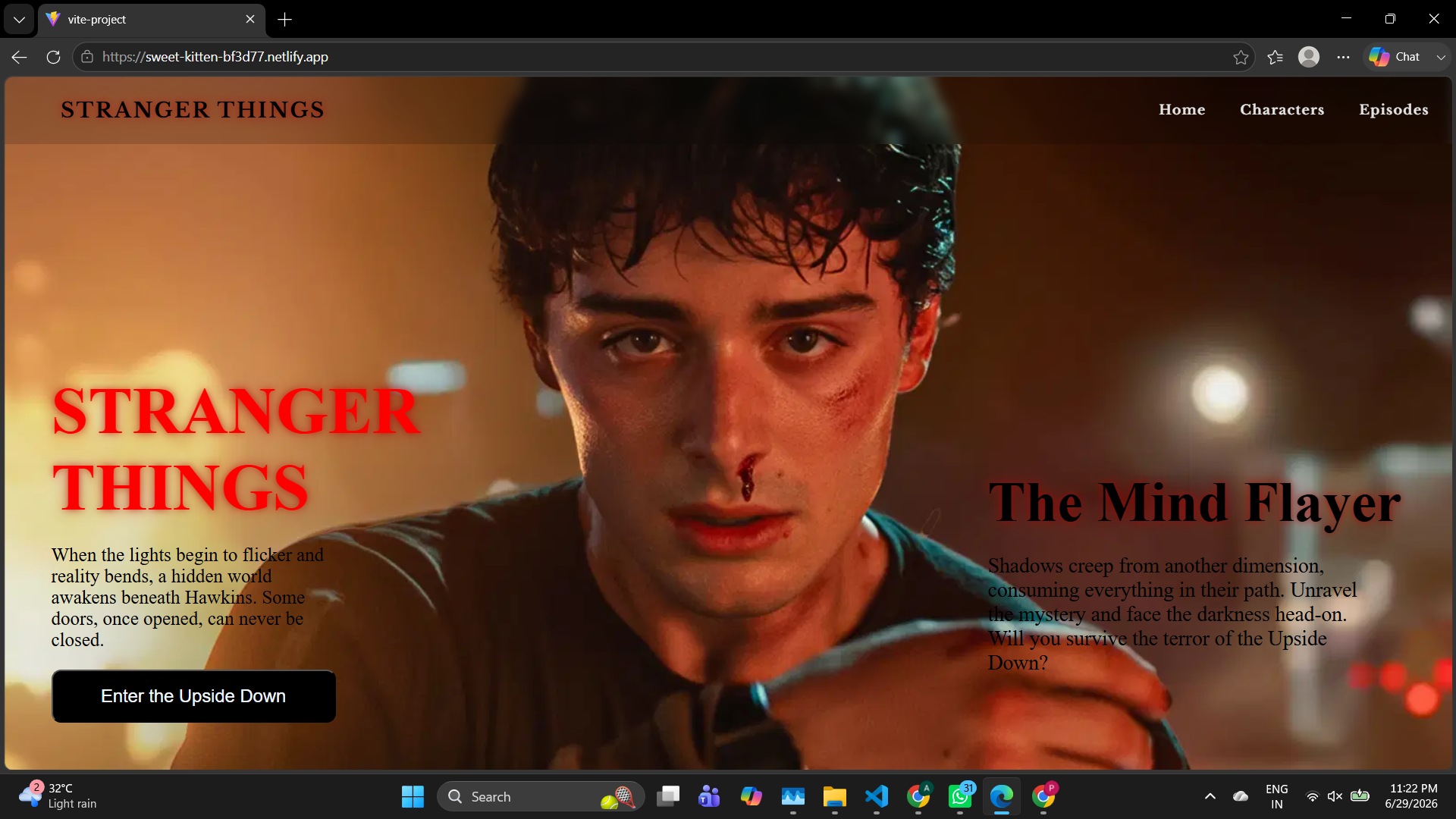View site information lock icon
Viewport: 1456px width, 819px height.
[87, 57]
